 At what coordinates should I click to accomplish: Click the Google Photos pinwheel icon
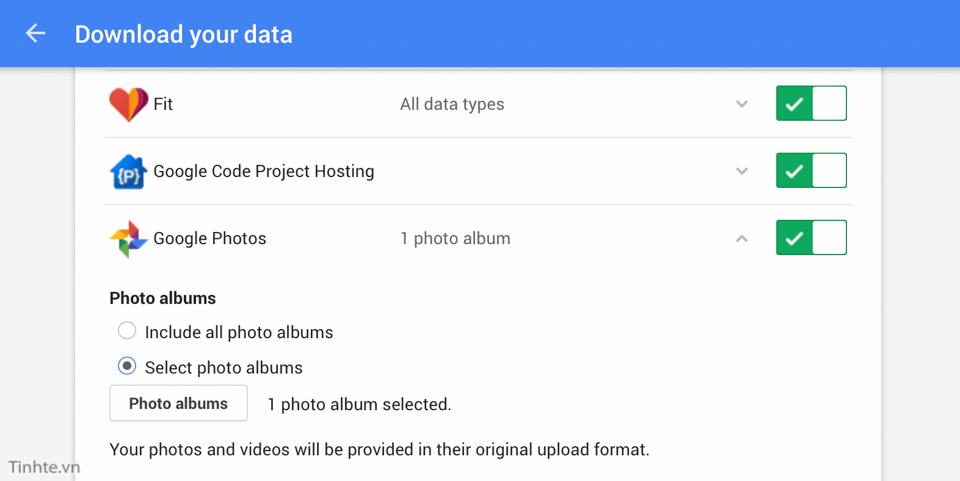point(129,239)
